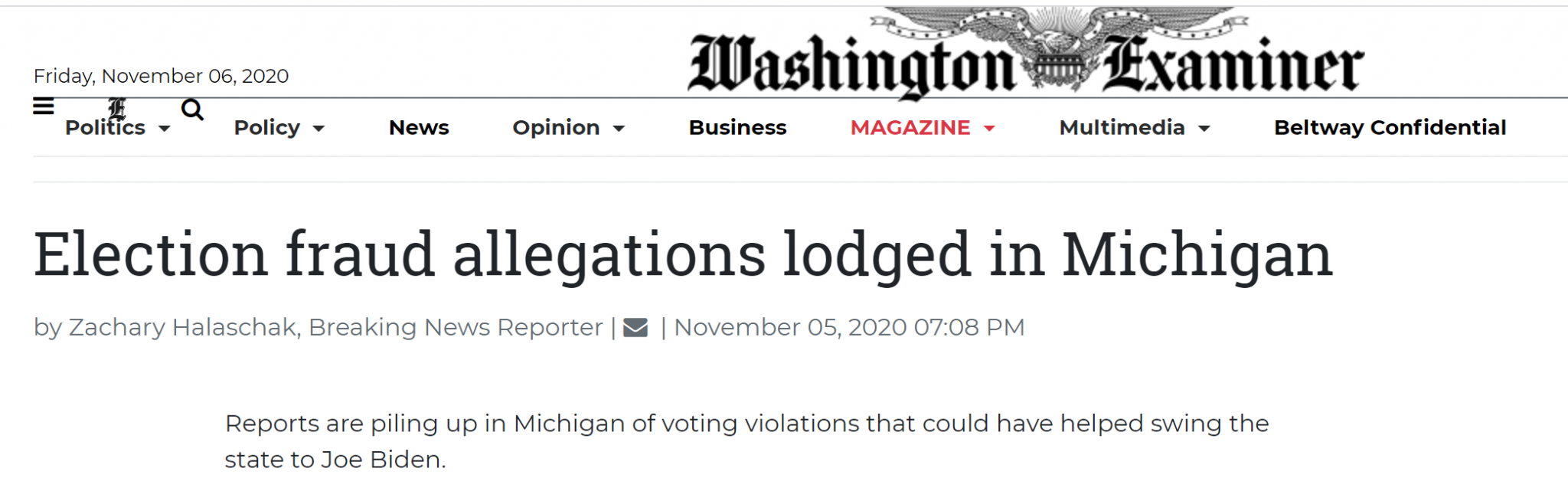Screen dimensions: 1568x488
Task: Select News in the navigation bar
Action: click(x=419, y=128)
